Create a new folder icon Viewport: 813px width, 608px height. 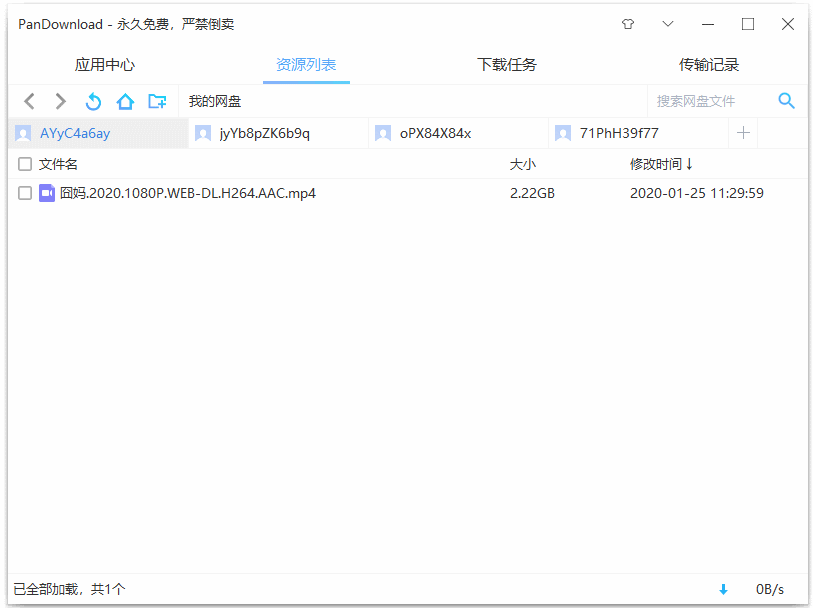pyautogui.click(x=157, y=101)
